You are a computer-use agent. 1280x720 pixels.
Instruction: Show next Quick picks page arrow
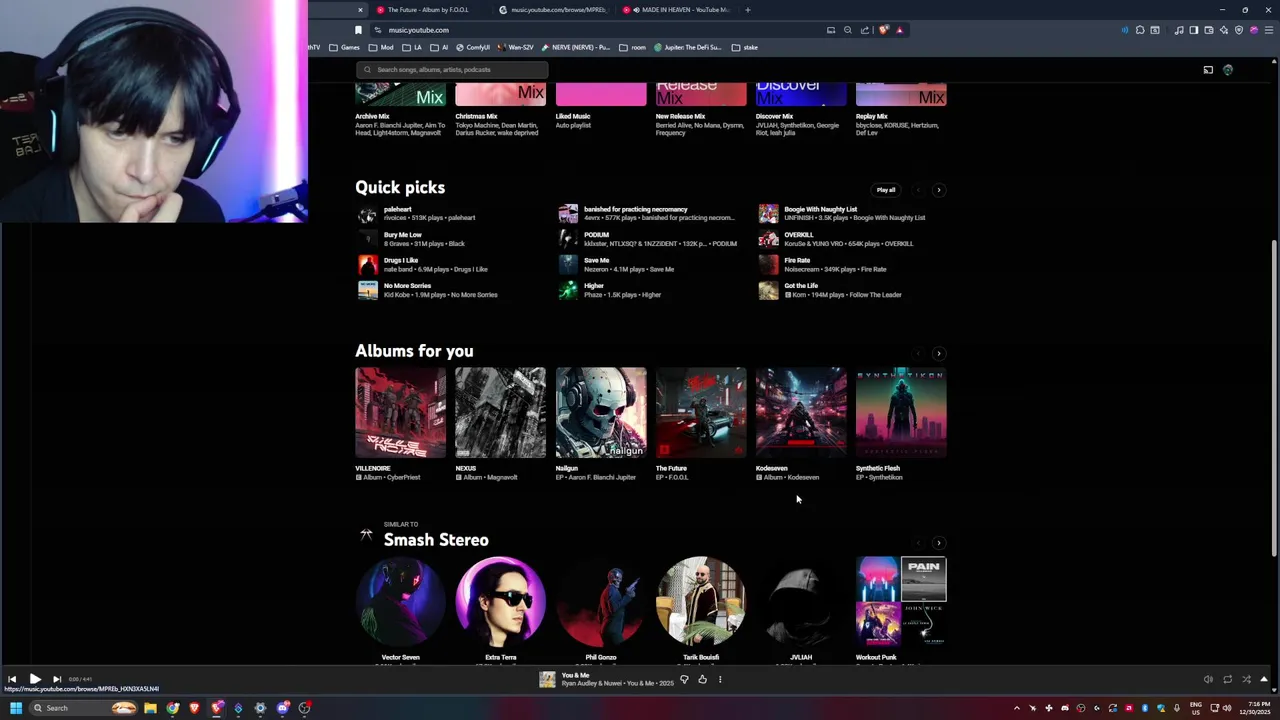point(938,190)
